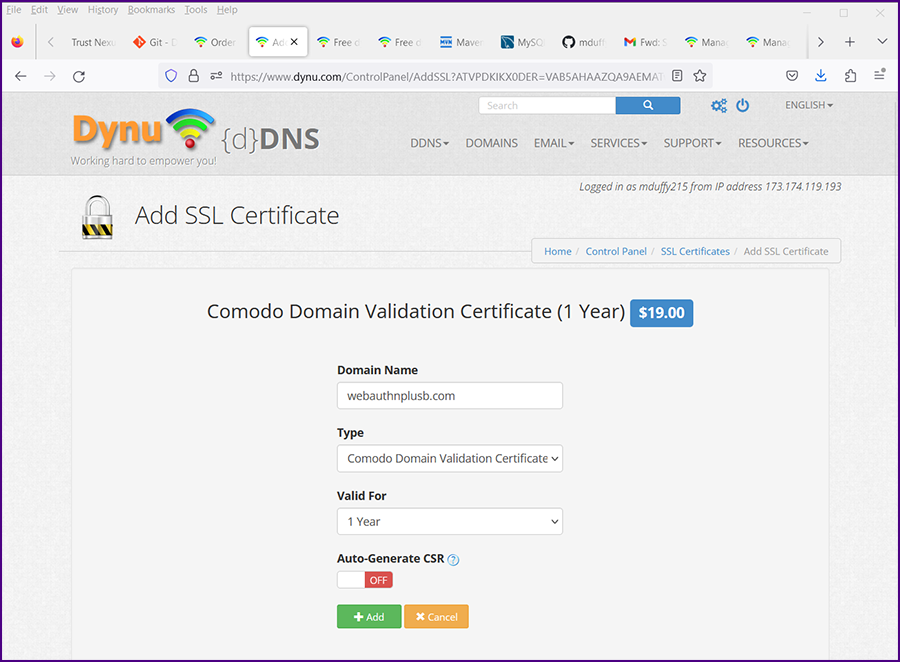Open the Edit menu
This screenshot has height=662, width=900.
click(39, 10)
